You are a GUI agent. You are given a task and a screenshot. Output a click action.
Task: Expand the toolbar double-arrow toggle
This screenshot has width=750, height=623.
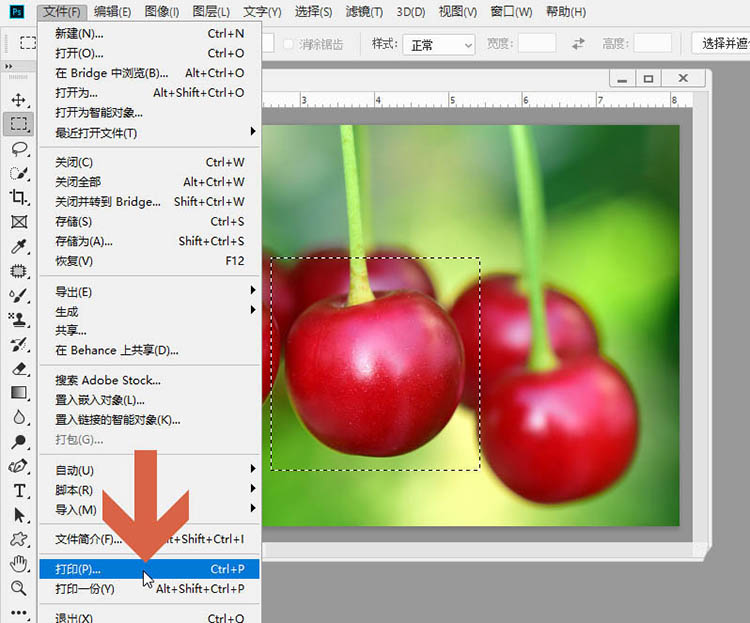pos(9,66)
